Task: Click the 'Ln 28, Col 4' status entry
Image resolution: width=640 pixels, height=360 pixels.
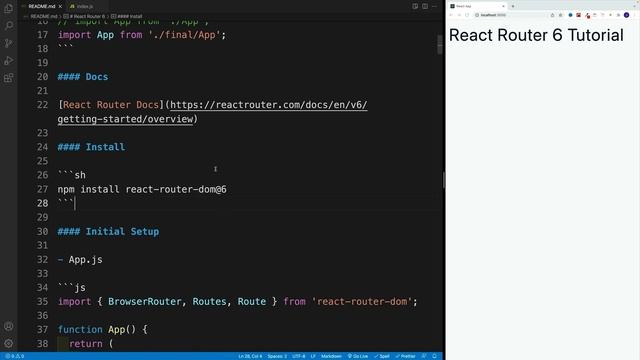Action: (250, 356)
